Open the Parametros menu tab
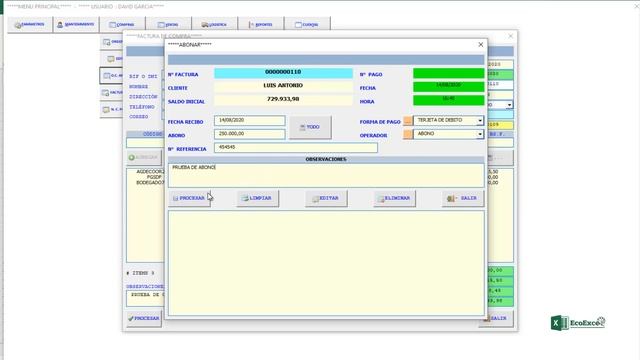The width and height of the screenshot is (640, 360). pos(29,24)
